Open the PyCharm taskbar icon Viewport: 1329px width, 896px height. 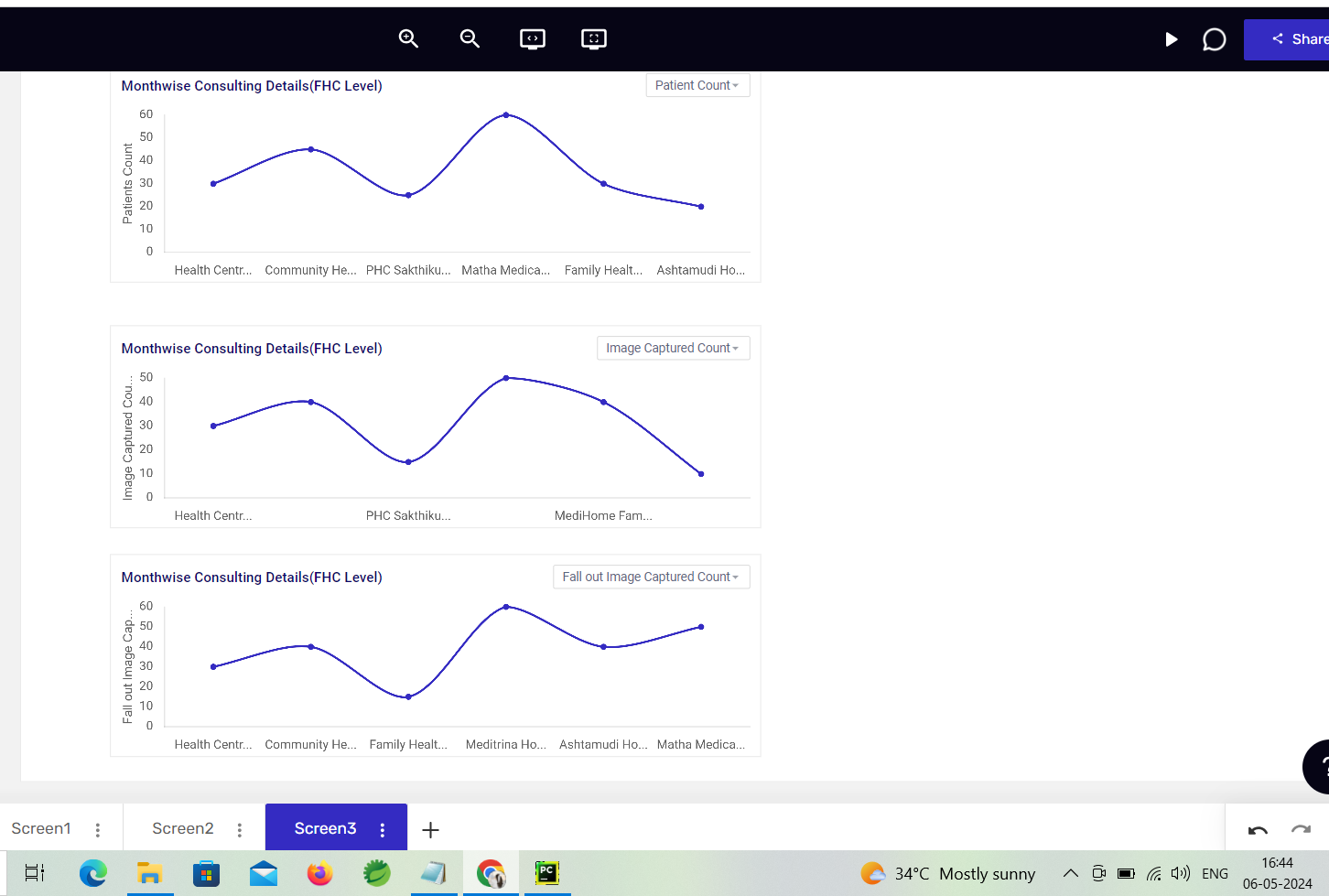(x=547, y=873)
